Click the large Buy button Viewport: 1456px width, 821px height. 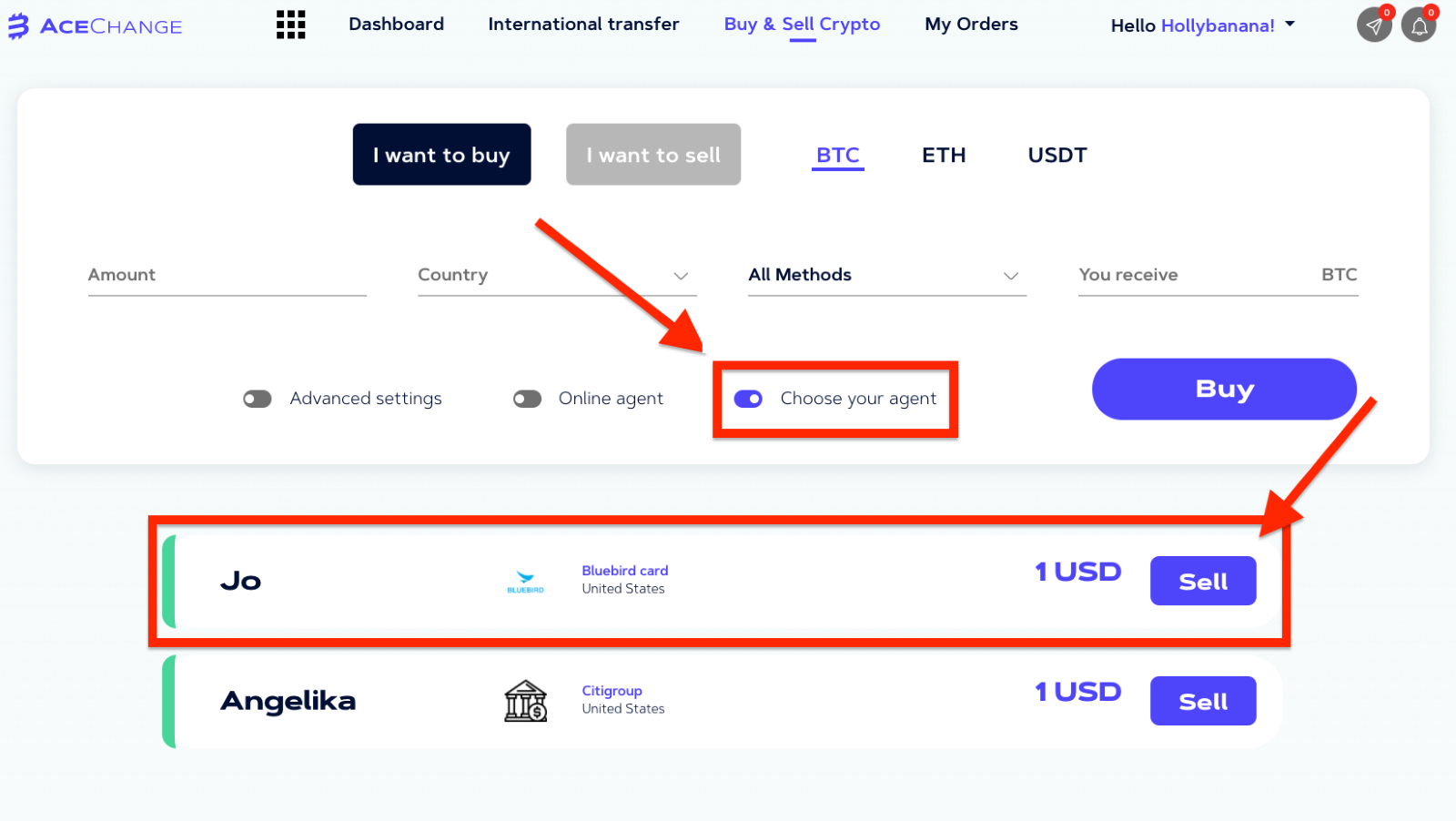point(1224,389)
